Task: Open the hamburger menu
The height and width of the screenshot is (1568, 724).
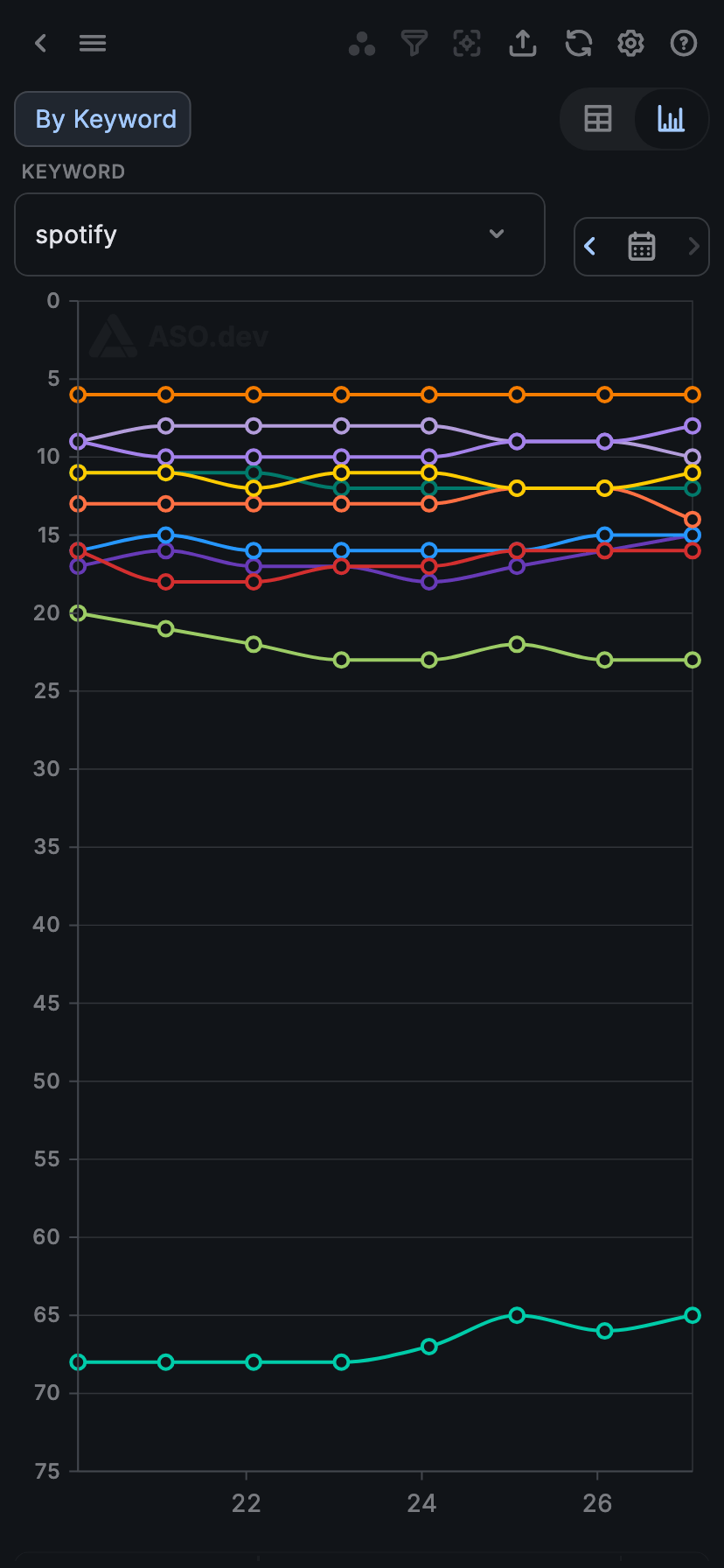Action: (93, 43)
